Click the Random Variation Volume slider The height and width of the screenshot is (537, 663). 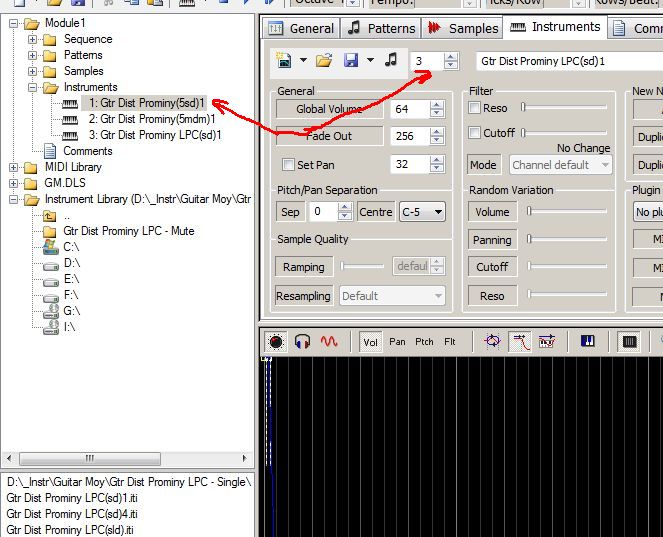568,212
